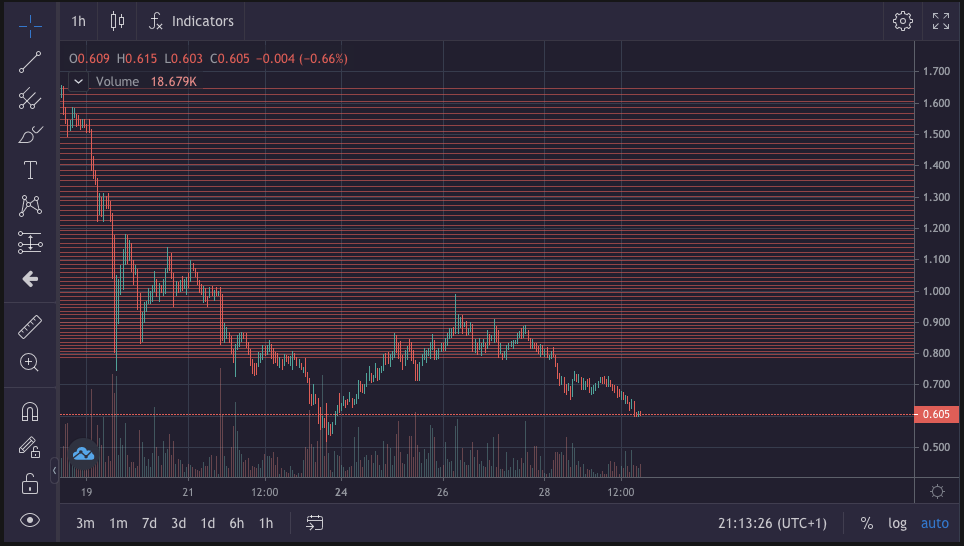Select the 3d date range
This screenshot has width=964, height=546.
(x=178, y=523)
